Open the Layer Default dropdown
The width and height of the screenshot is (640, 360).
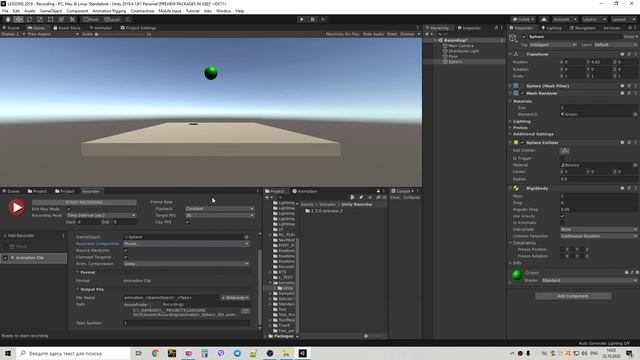point(616,44)
